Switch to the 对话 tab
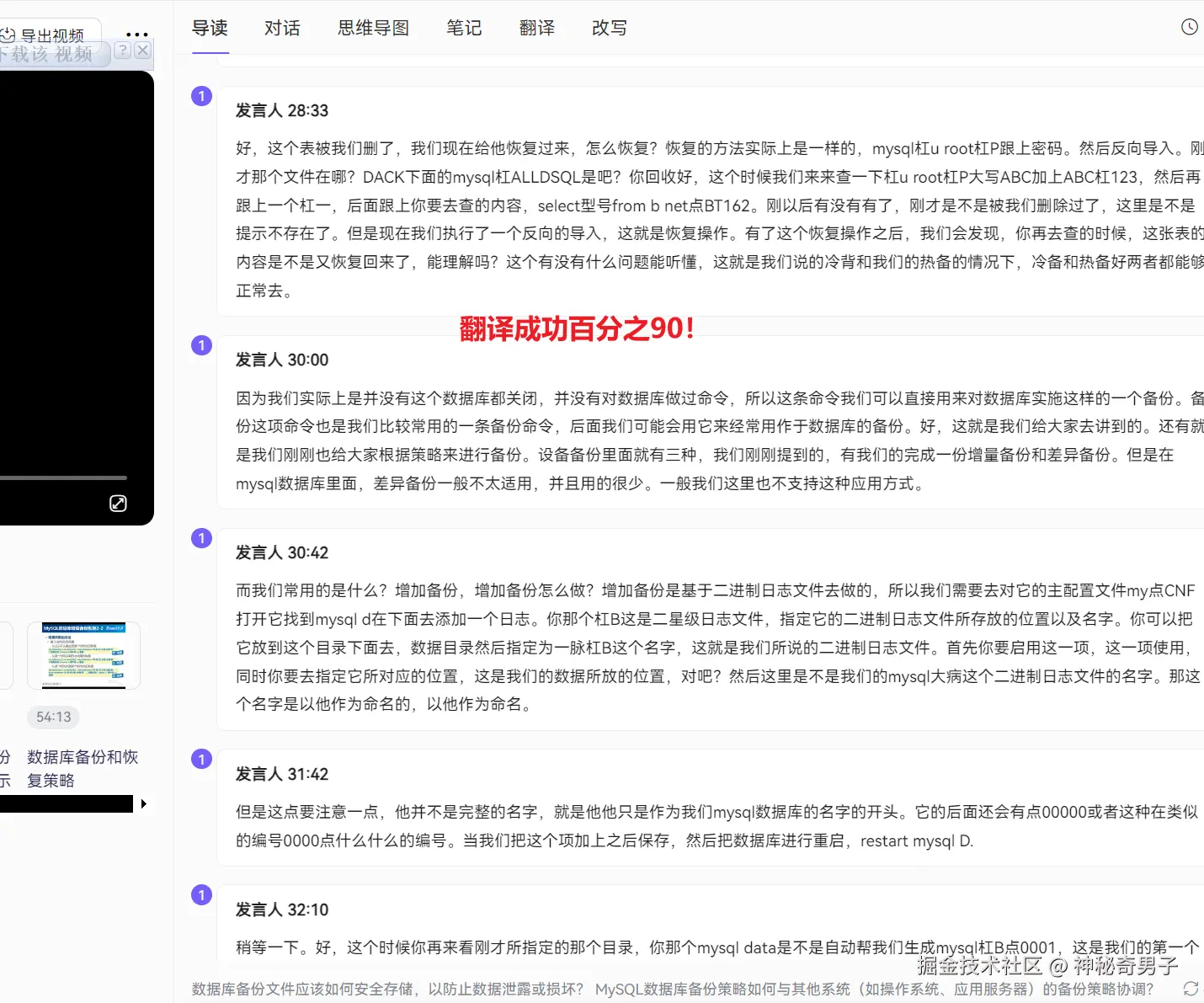The height and width of the screenshot is (1003, 1204). pos(282,28)
